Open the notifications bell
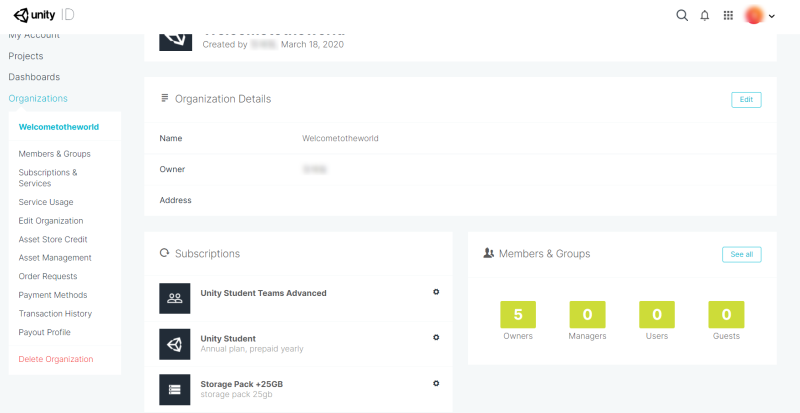This screenshot has height=413, width=800. pos(705,16)
